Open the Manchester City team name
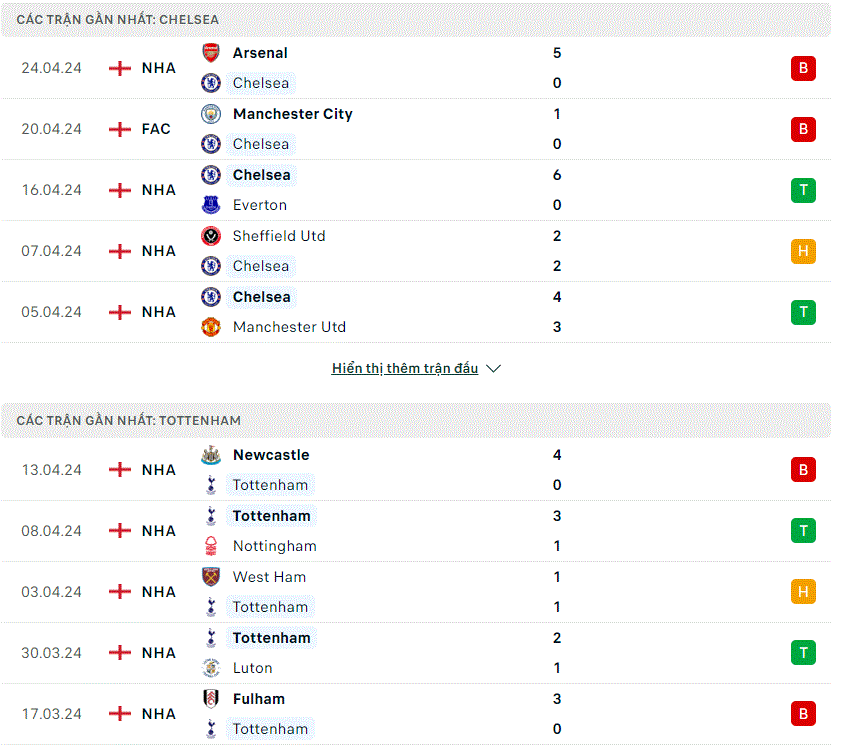This screenshot has width=845, height=748. click(293, 114)
